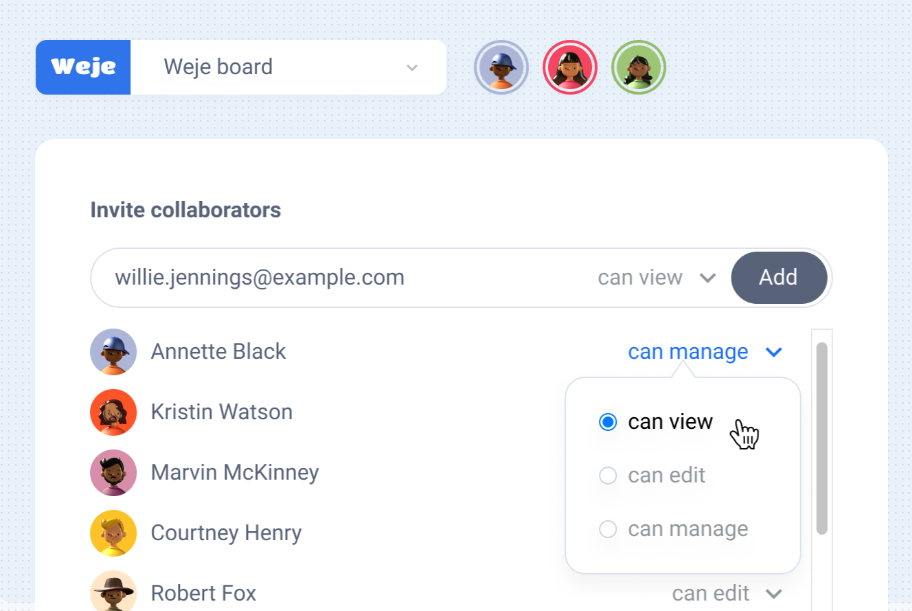Image resolution: width=912 pixels, height=611 pixels.
Task: Click the blue Weje logo
Action: click(x=83, y=67)
